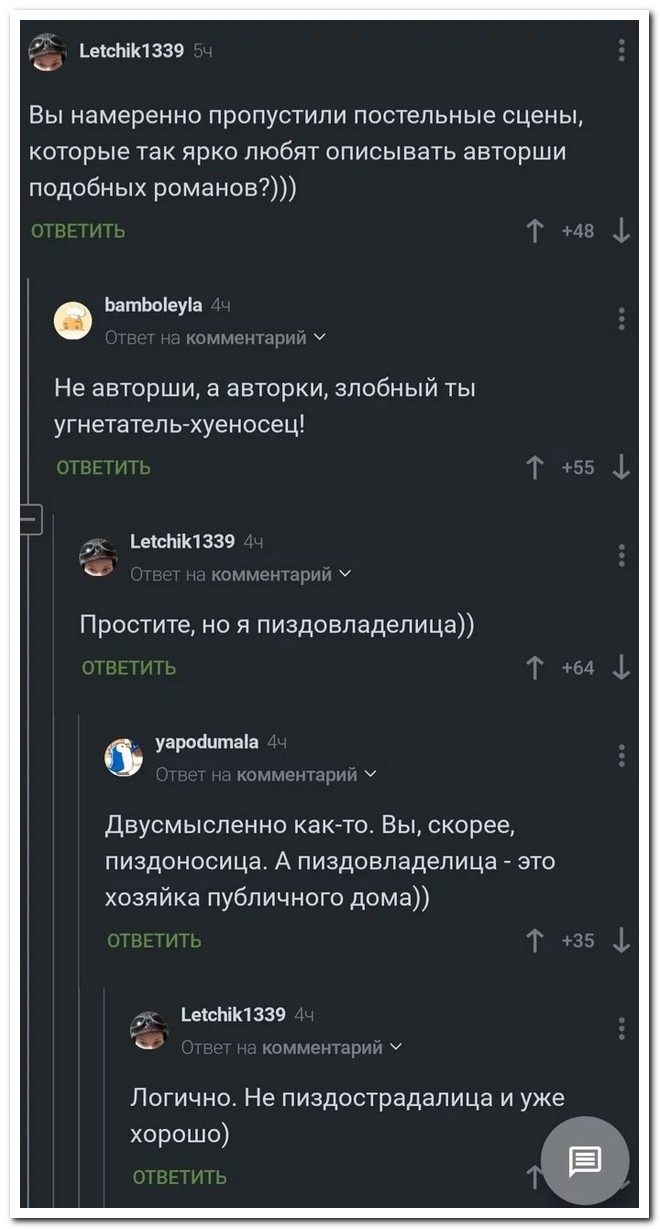Downvote yapodumala's comment rated +35

point(621,939)
